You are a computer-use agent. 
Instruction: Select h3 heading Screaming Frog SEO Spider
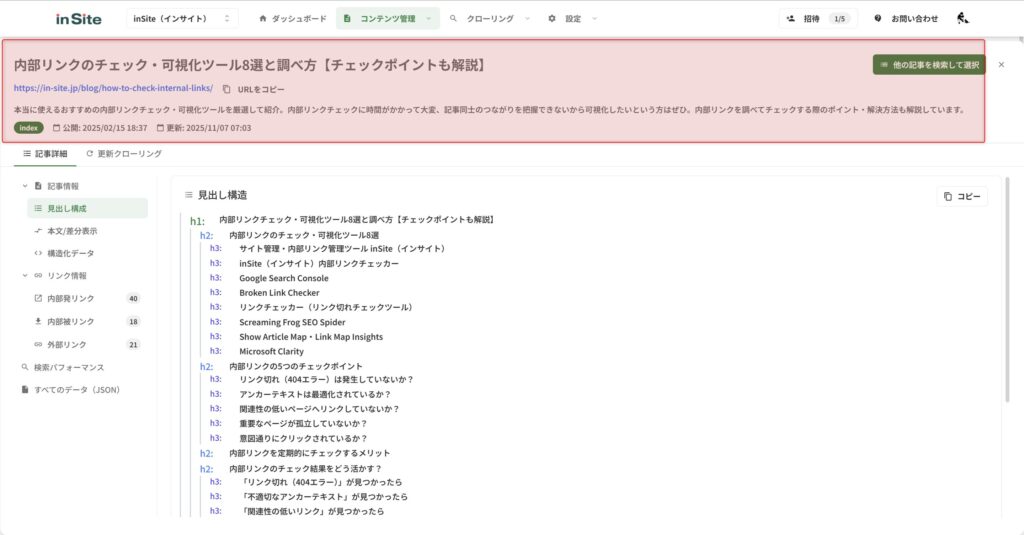[x=292, y=322]
